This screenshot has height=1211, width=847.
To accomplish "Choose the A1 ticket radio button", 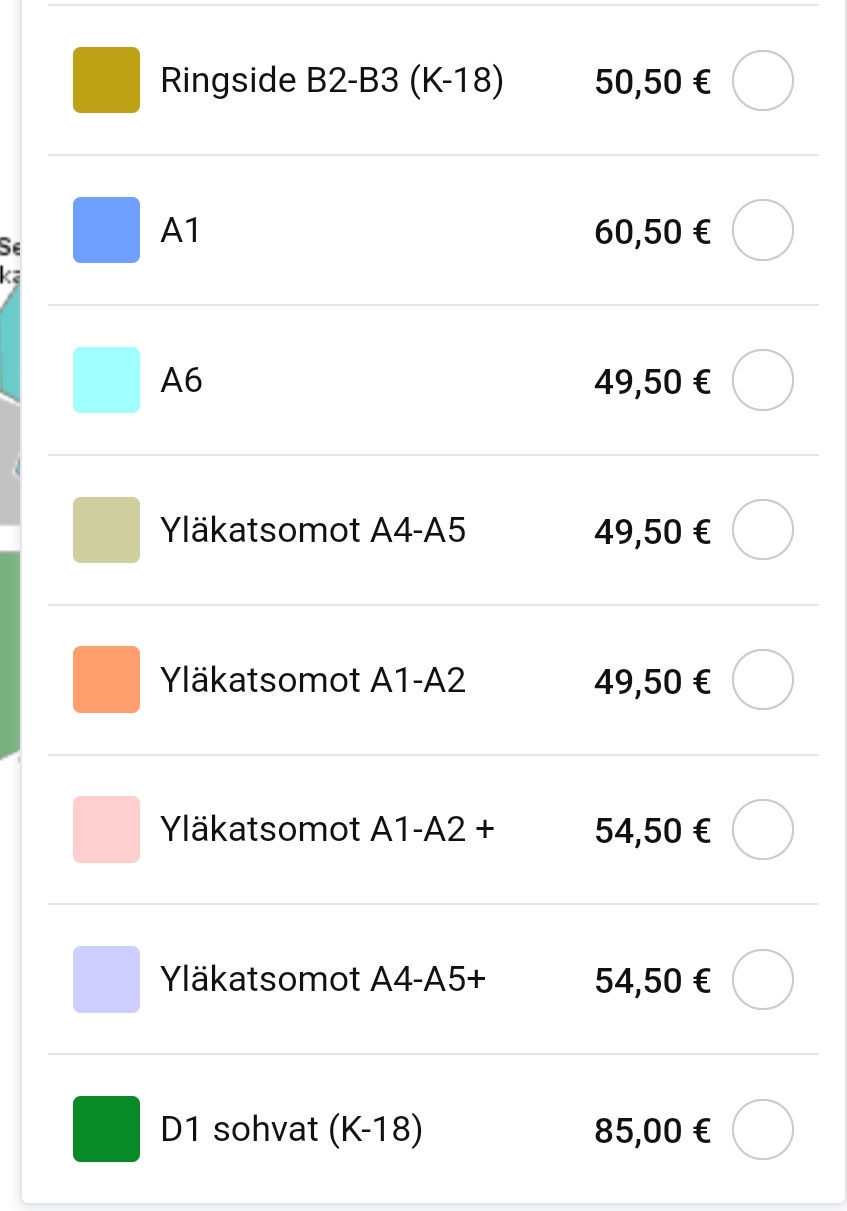I will [x=763, y=231].
